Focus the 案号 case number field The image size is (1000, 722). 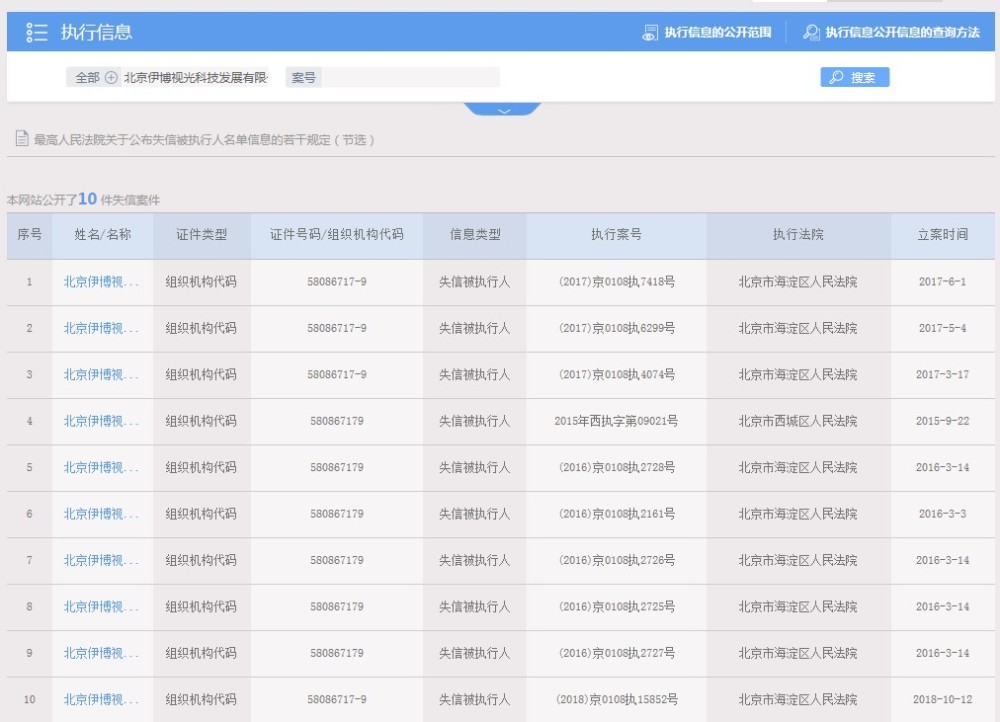[410, 78]
